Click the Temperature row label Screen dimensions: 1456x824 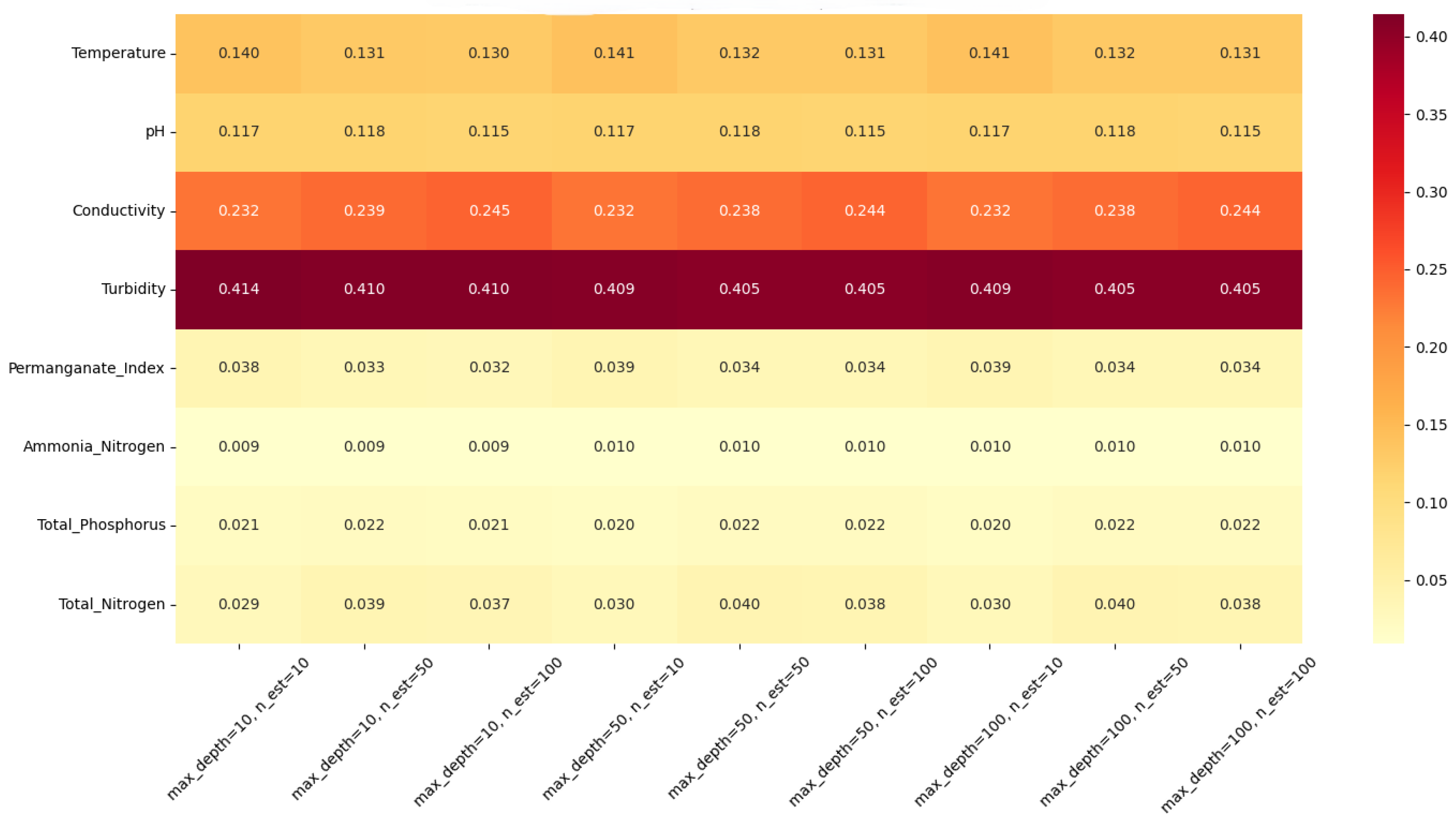tap(118, 53)
